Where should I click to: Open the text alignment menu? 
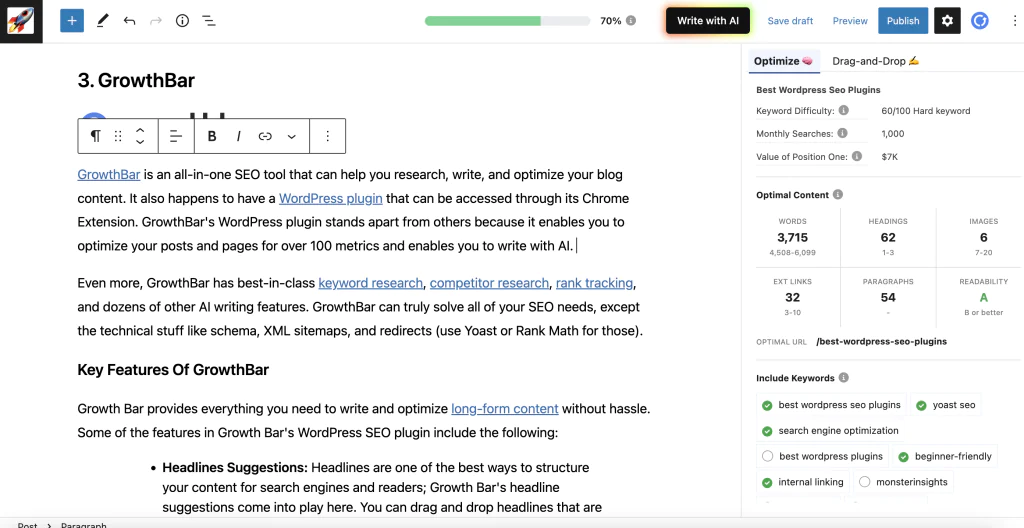tap(176, 136)
